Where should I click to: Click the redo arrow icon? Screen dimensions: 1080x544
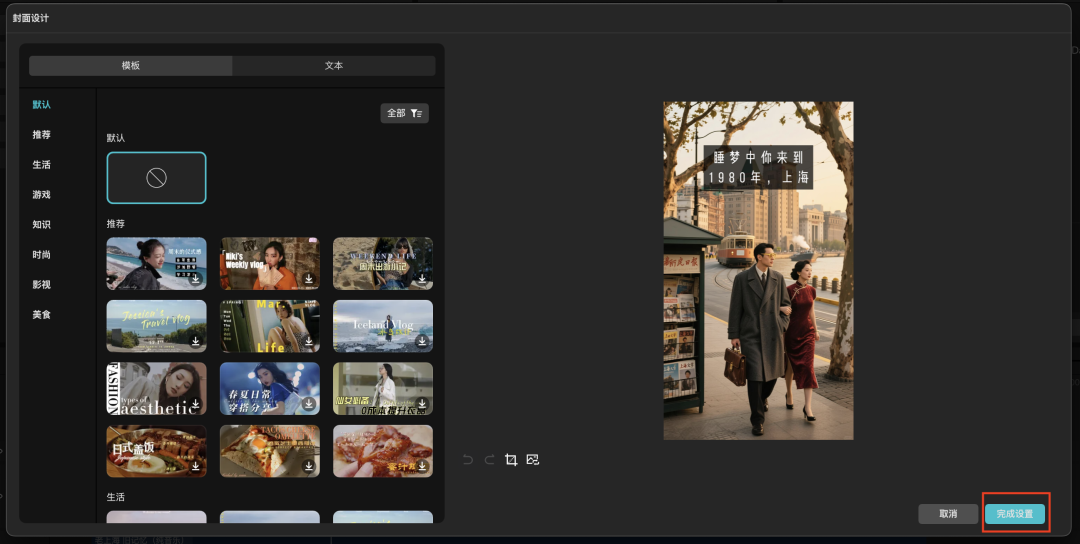point(489,460)
